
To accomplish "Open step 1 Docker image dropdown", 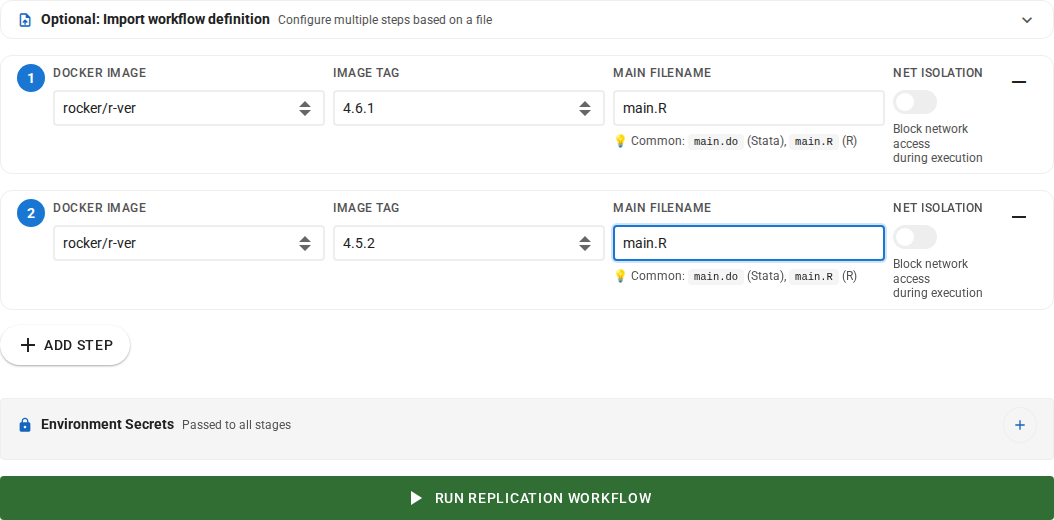I will (x=189, y=108).
